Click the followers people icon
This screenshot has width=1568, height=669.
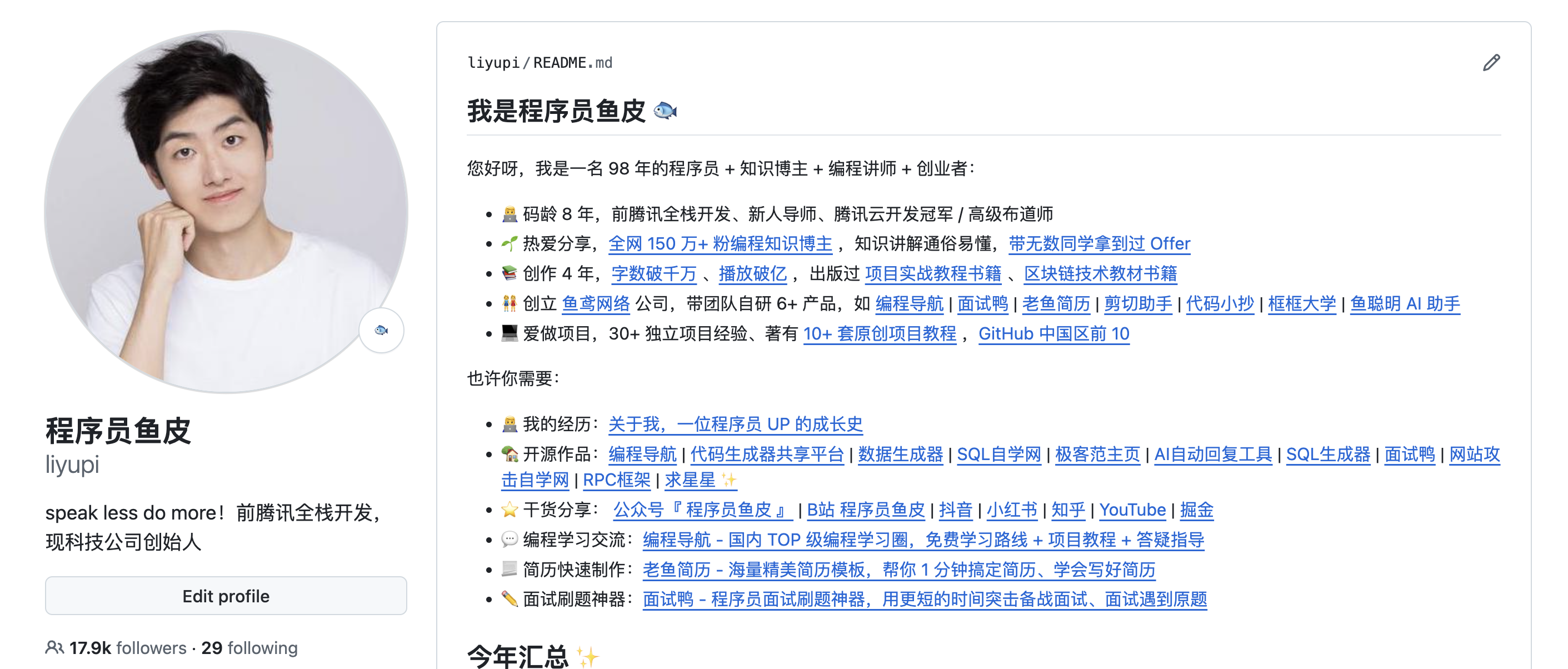[54, 647]
